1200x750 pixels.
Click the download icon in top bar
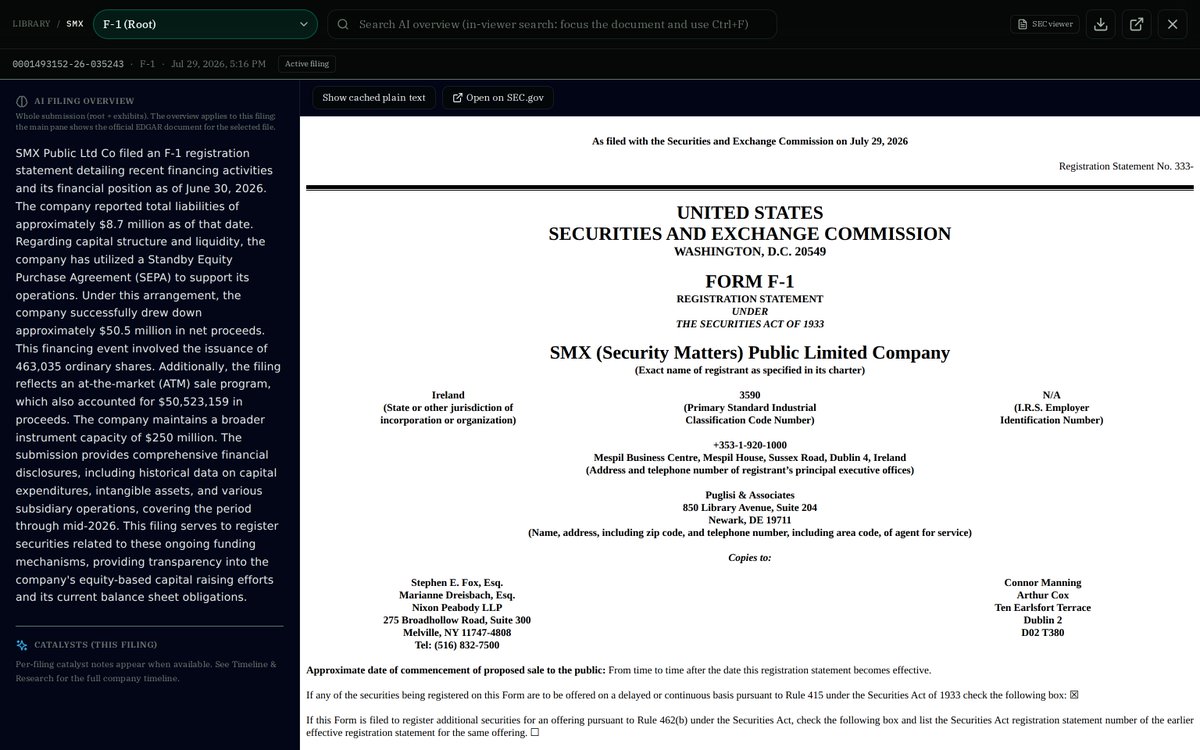point(1101,24)
